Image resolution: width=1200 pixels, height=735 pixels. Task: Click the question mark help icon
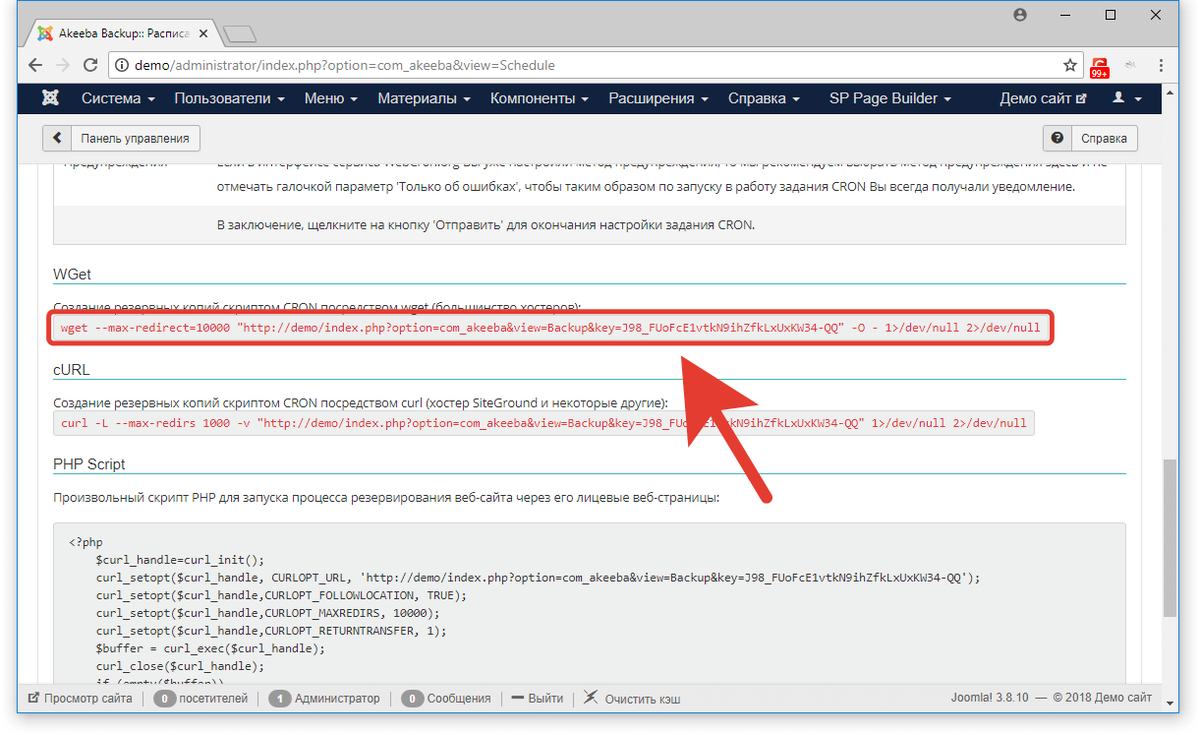click(1056, 138)
